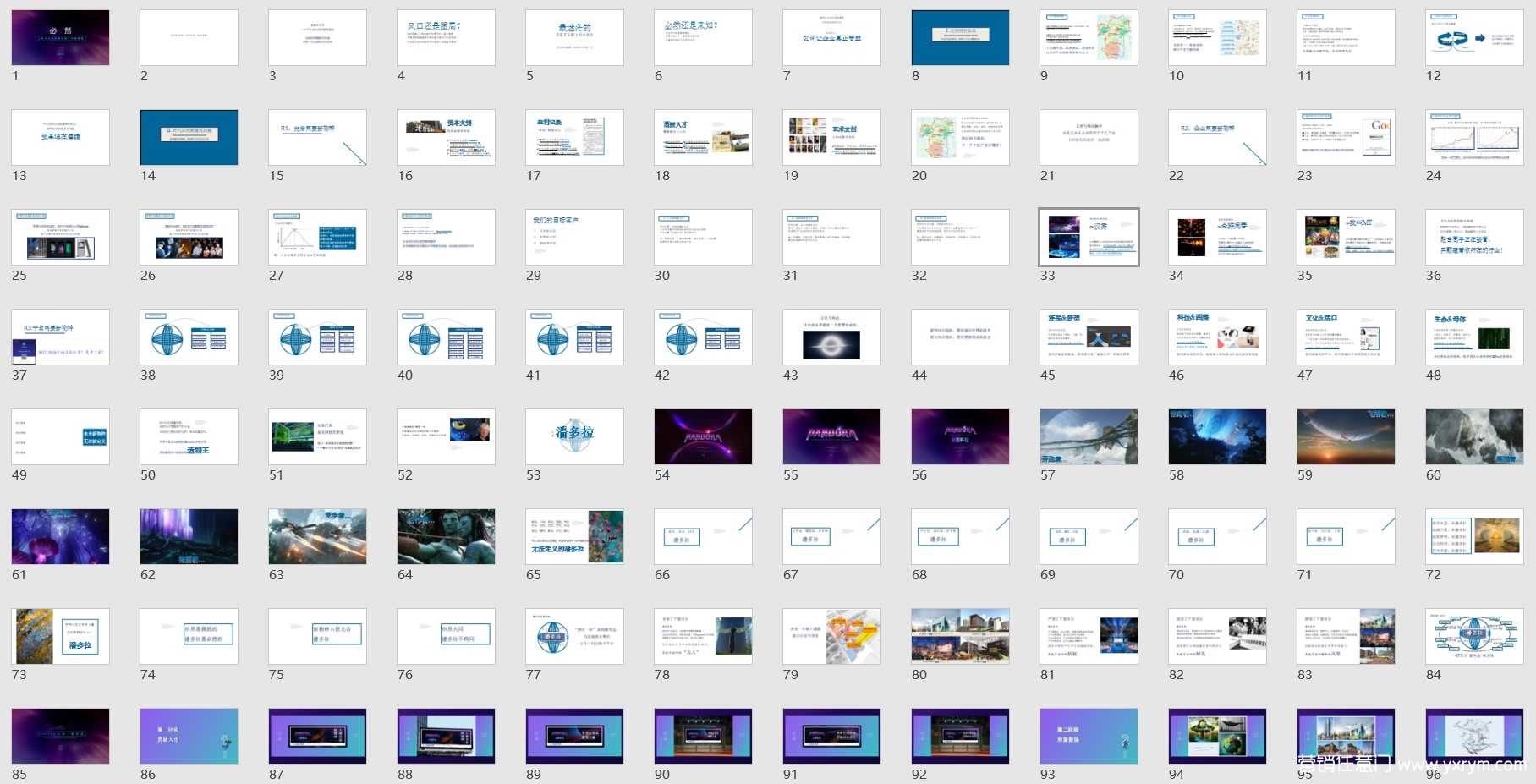Select slide 54 Pandora logo thumbnail

click(x=703, y=436)
